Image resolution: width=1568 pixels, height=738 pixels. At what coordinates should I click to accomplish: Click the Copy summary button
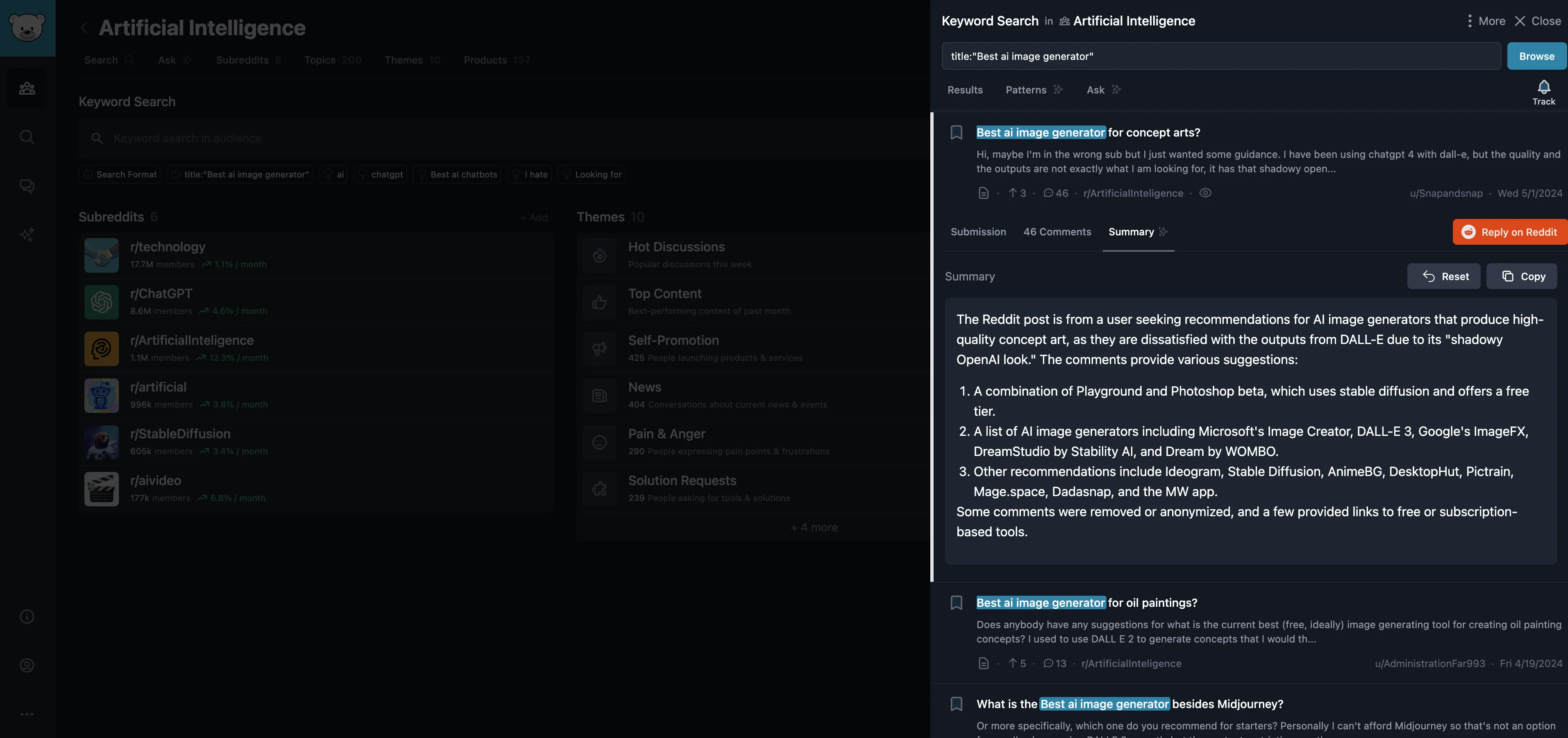(x=1521, y=276)
